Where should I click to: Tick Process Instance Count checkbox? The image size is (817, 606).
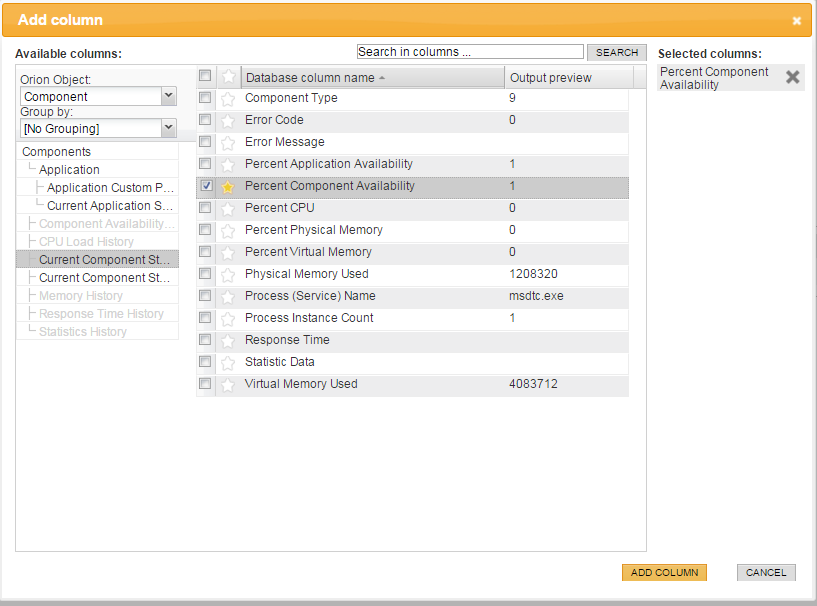(205, 317)
